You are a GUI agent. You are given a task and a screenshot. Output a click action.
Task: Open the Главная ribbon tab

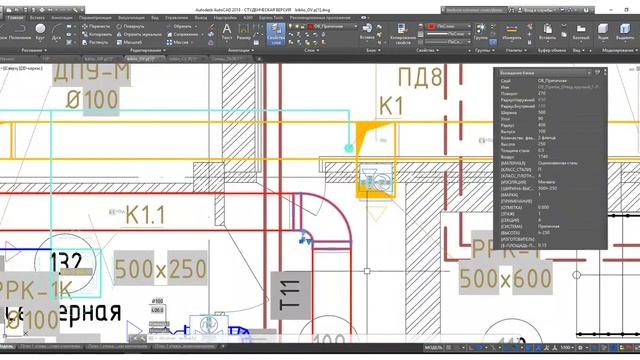point(15,18)
